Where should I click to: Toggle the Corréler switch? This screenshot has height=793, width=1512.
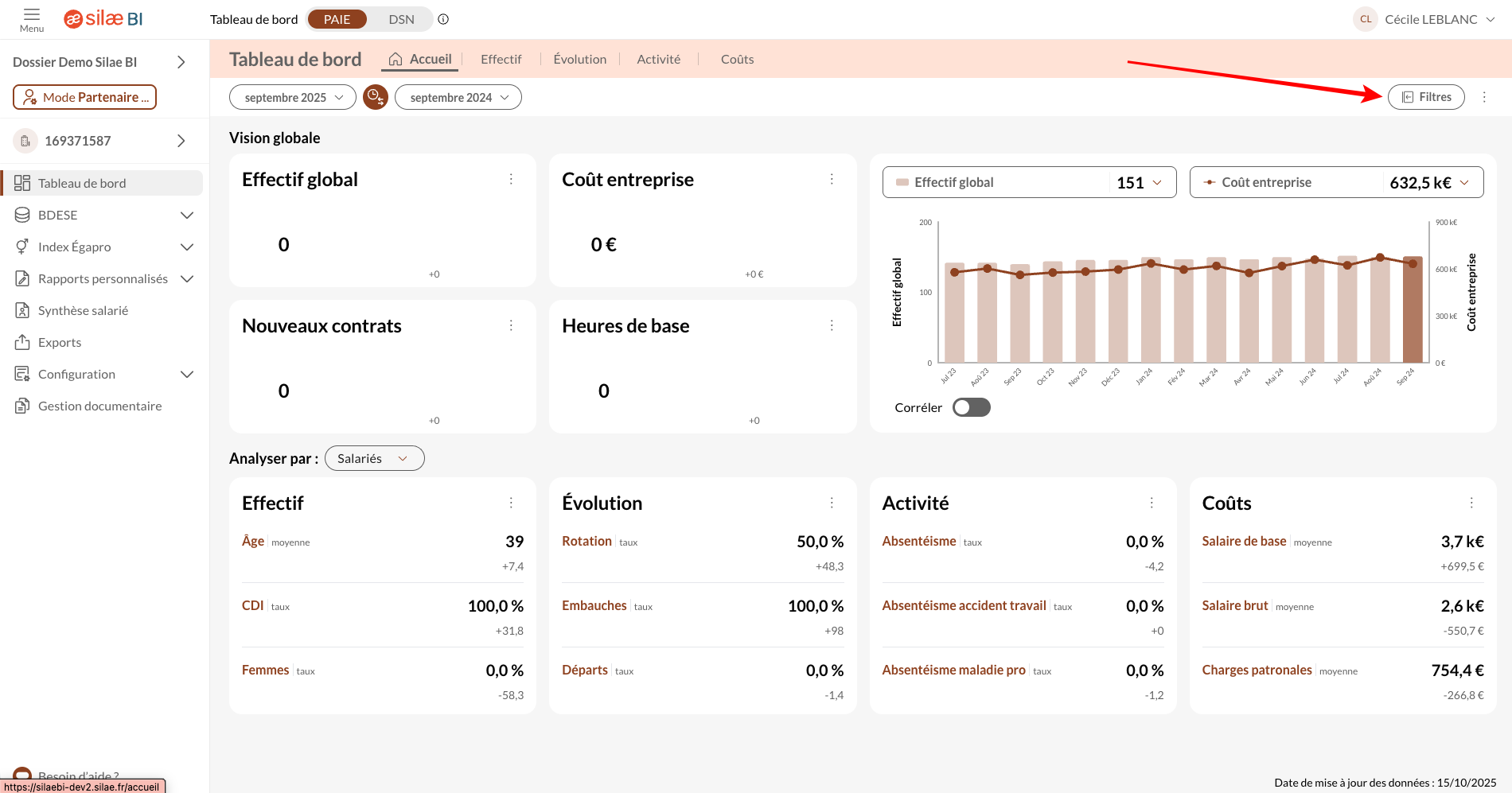point(971,407)
